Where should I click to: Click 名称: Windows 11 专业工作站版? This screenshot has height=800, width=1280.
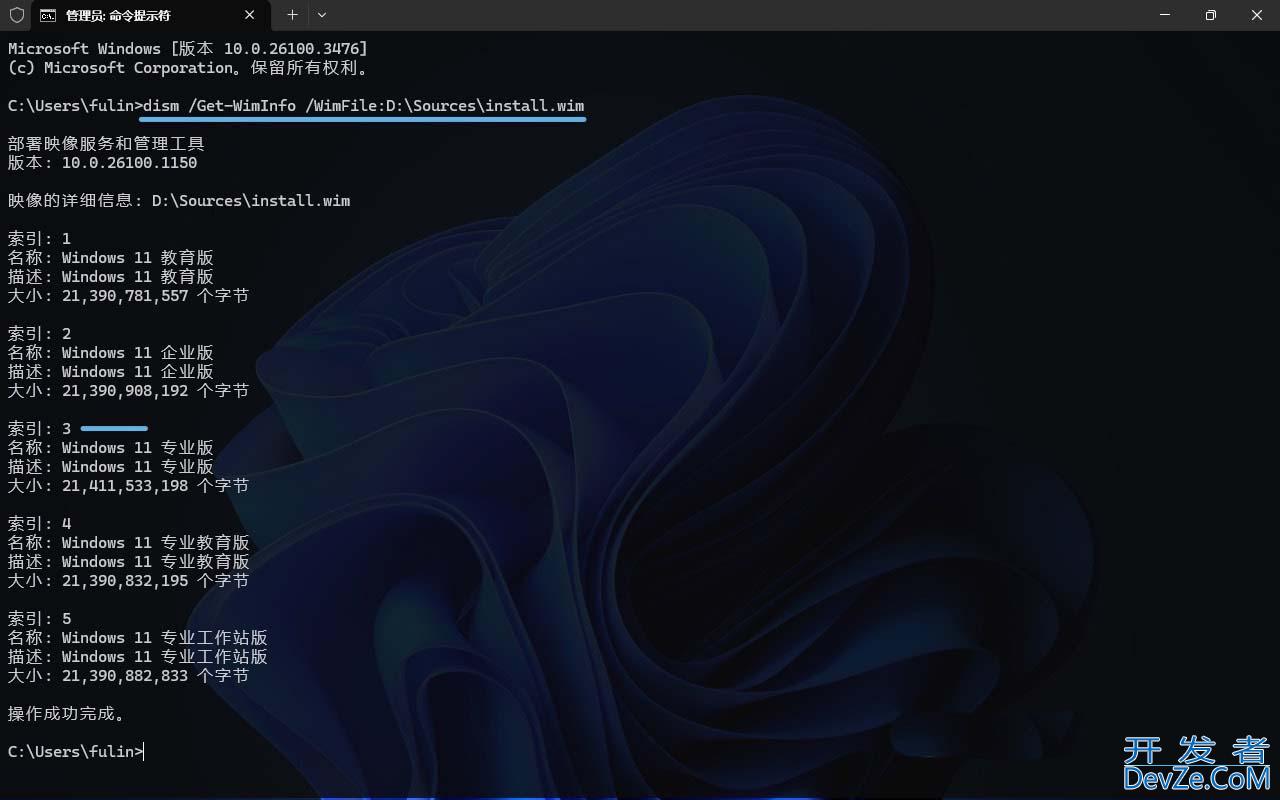[x=138, y=638]
